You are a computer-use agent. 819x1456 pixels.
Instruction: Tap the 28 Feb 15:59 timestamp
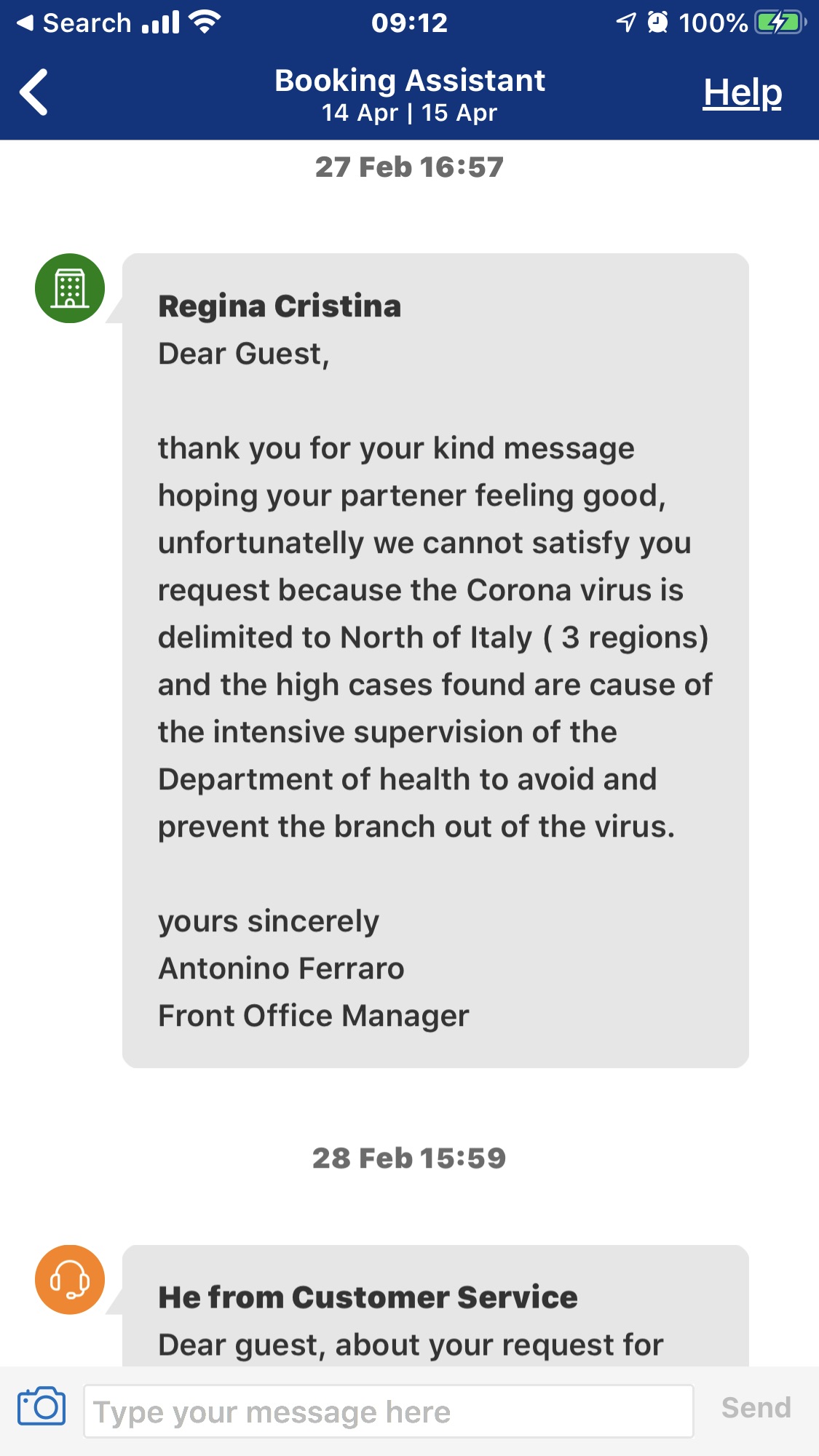tap(409, 1158)
